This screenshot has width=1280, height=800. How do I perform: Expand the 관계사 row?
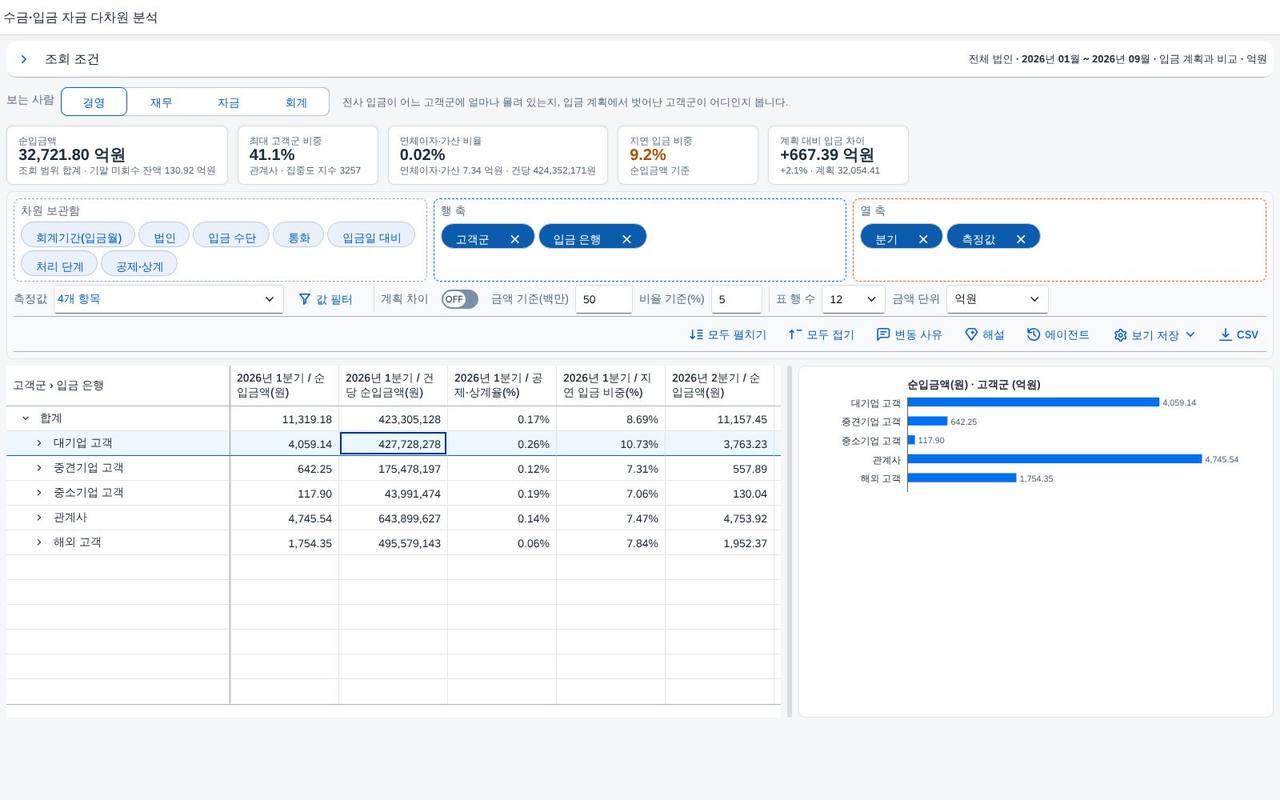[x=39, y=518]
